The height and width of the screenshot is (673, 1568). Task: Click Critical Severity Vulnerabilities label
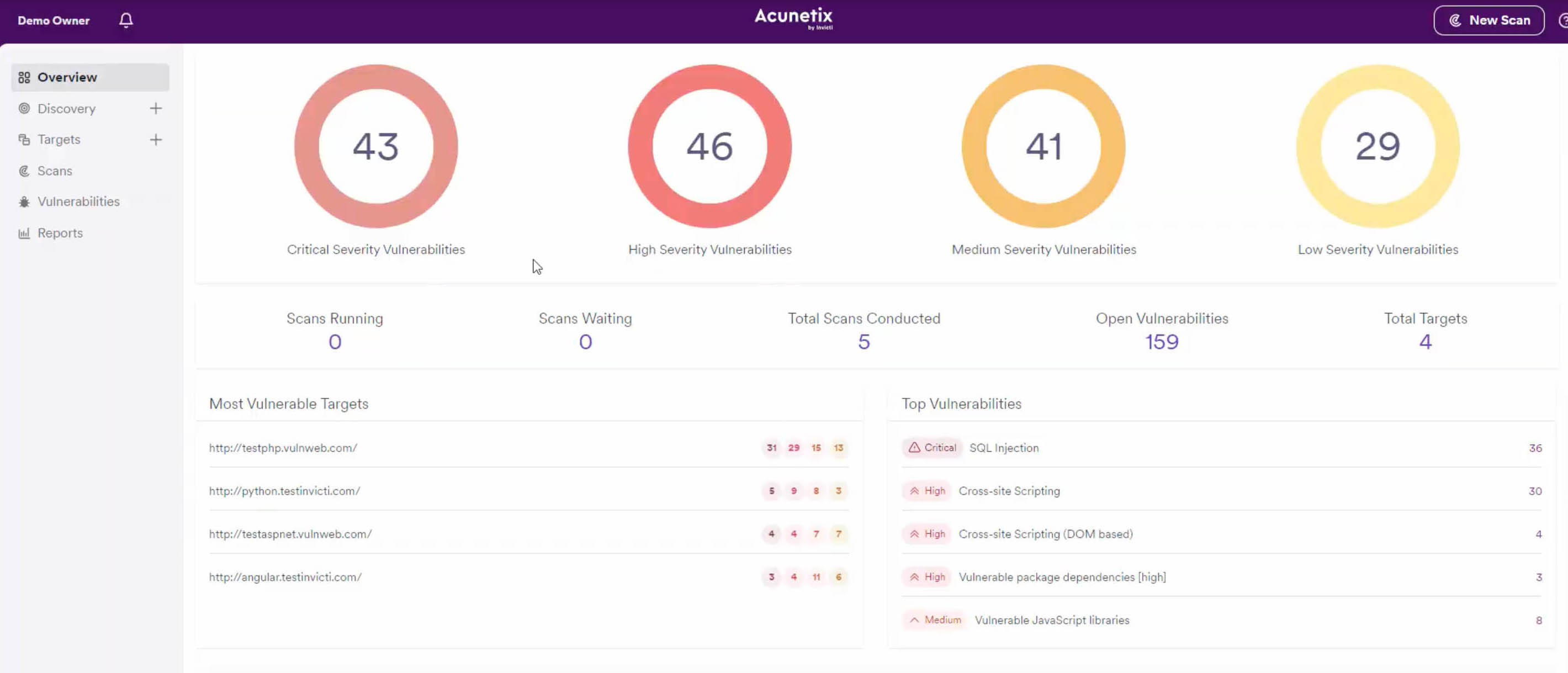point(375,250)
